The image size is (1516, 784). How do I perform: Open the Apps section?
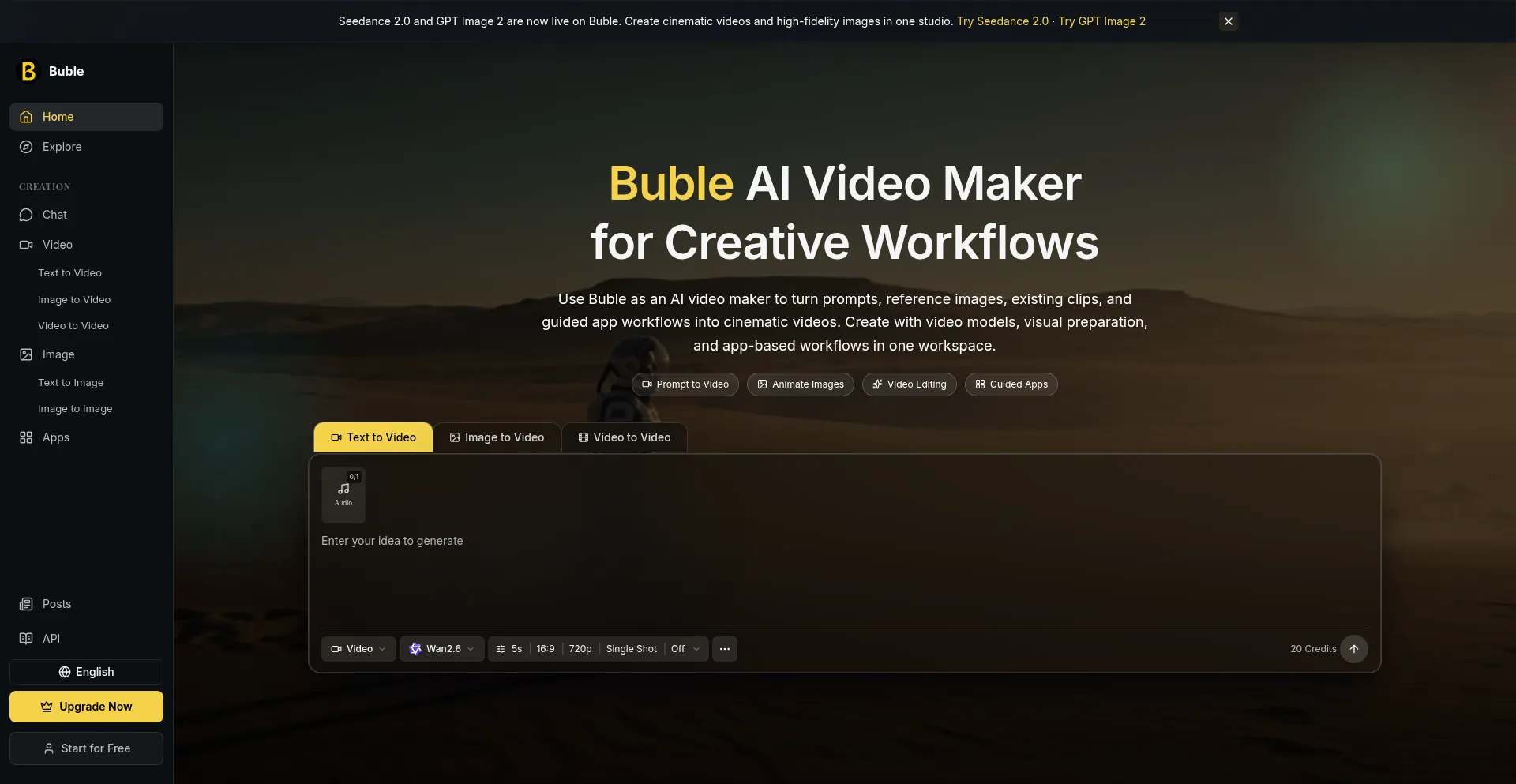[x=86, y=437]
